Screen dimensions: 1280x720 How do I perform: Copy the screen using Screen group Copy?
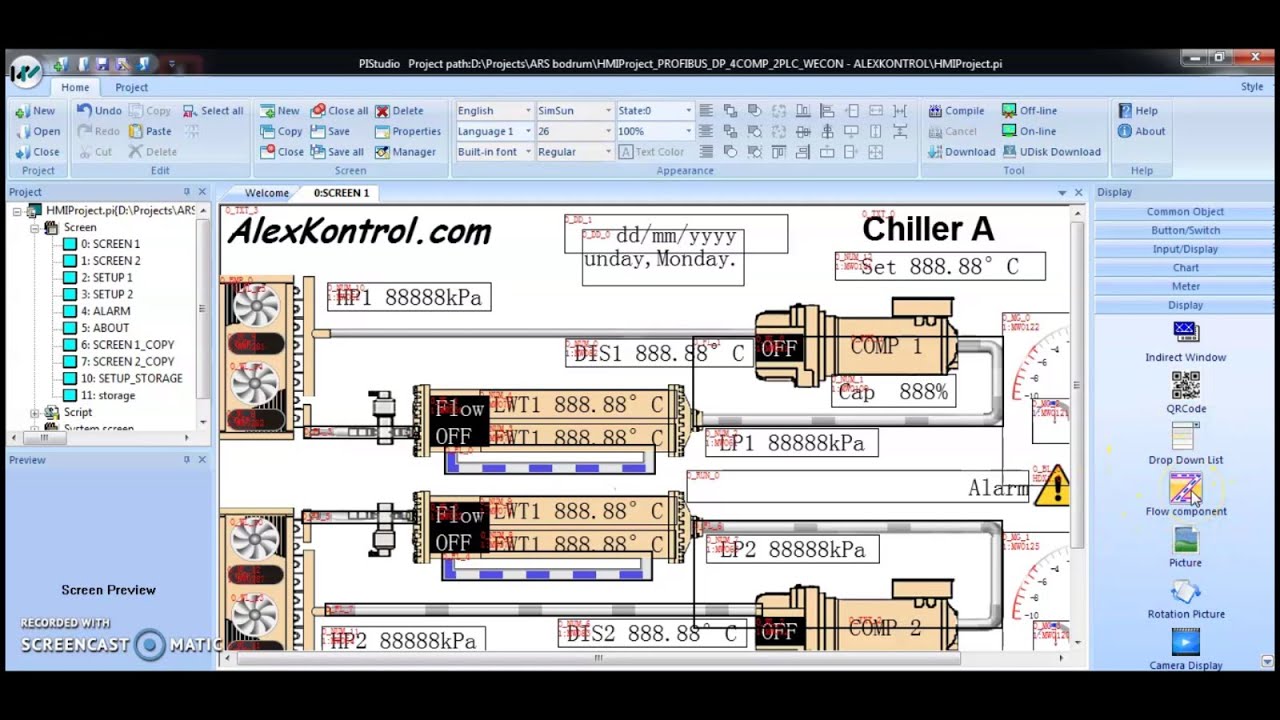(x=281, y=131)
